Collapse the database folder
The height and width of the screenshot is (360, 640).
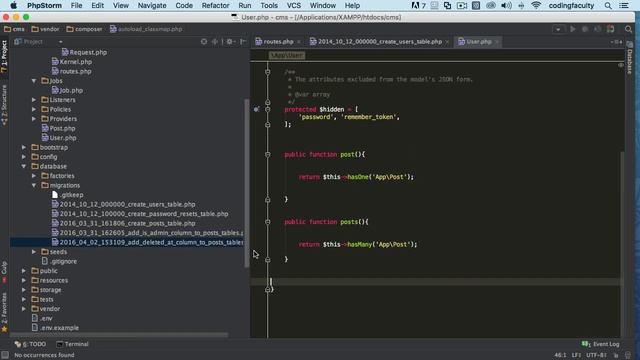pyautogui.click(x=24, y=166)
